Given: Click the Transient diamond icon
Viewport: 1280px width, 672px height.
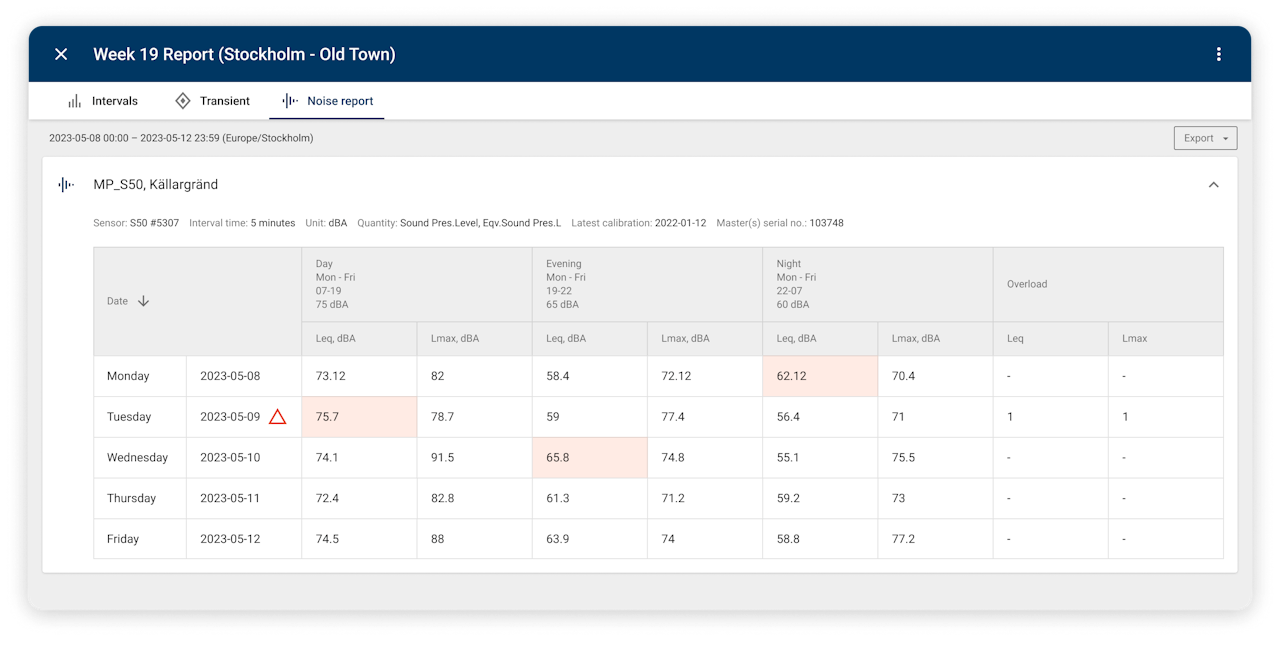Looking at the screenshot, I should pyautogui.click(x=182, y=101).
